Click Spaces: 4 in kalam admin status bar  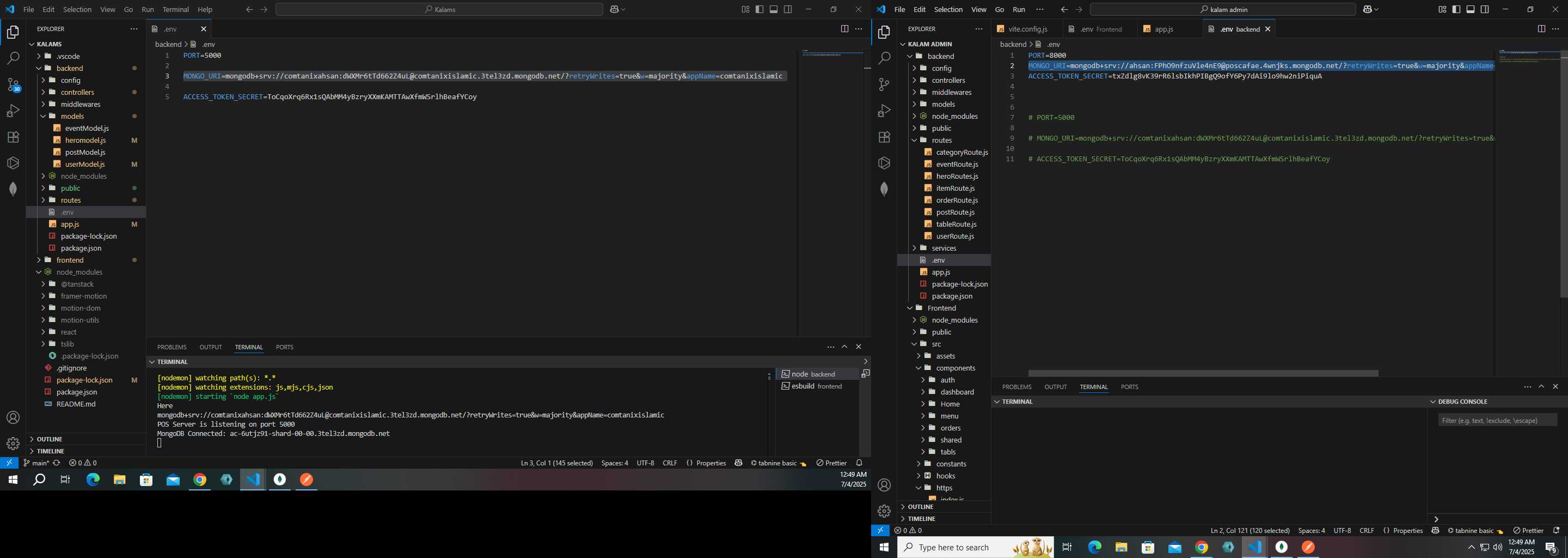(x=1311, y=531)
